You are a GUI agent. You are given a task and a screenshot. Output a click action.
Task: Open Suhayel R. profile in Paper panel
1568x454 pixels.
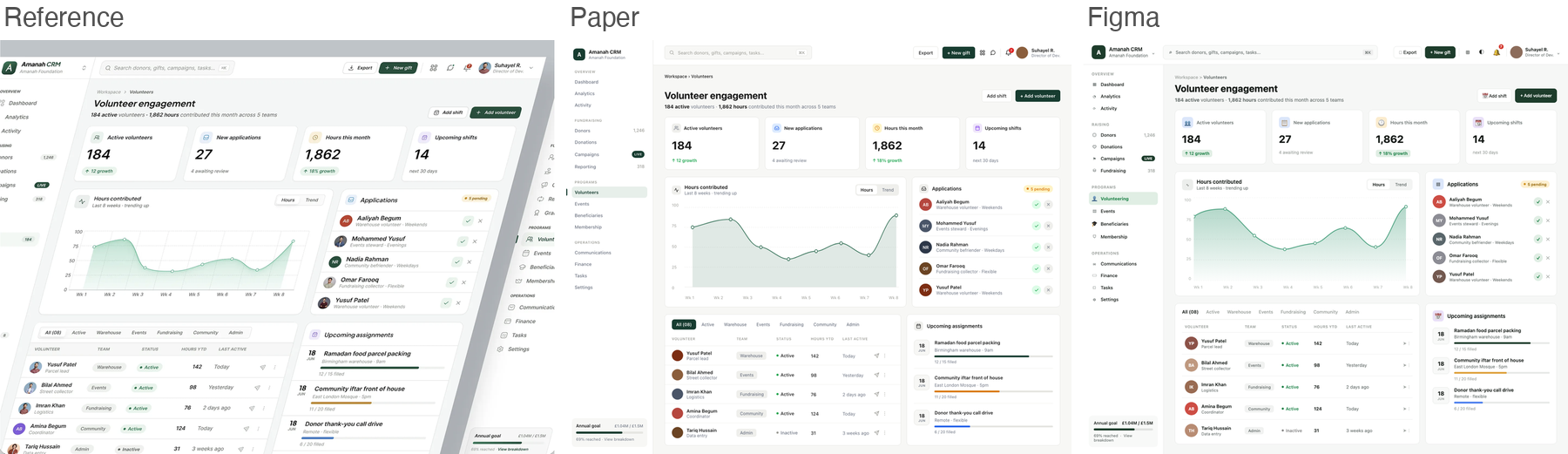coord(1037,52)
